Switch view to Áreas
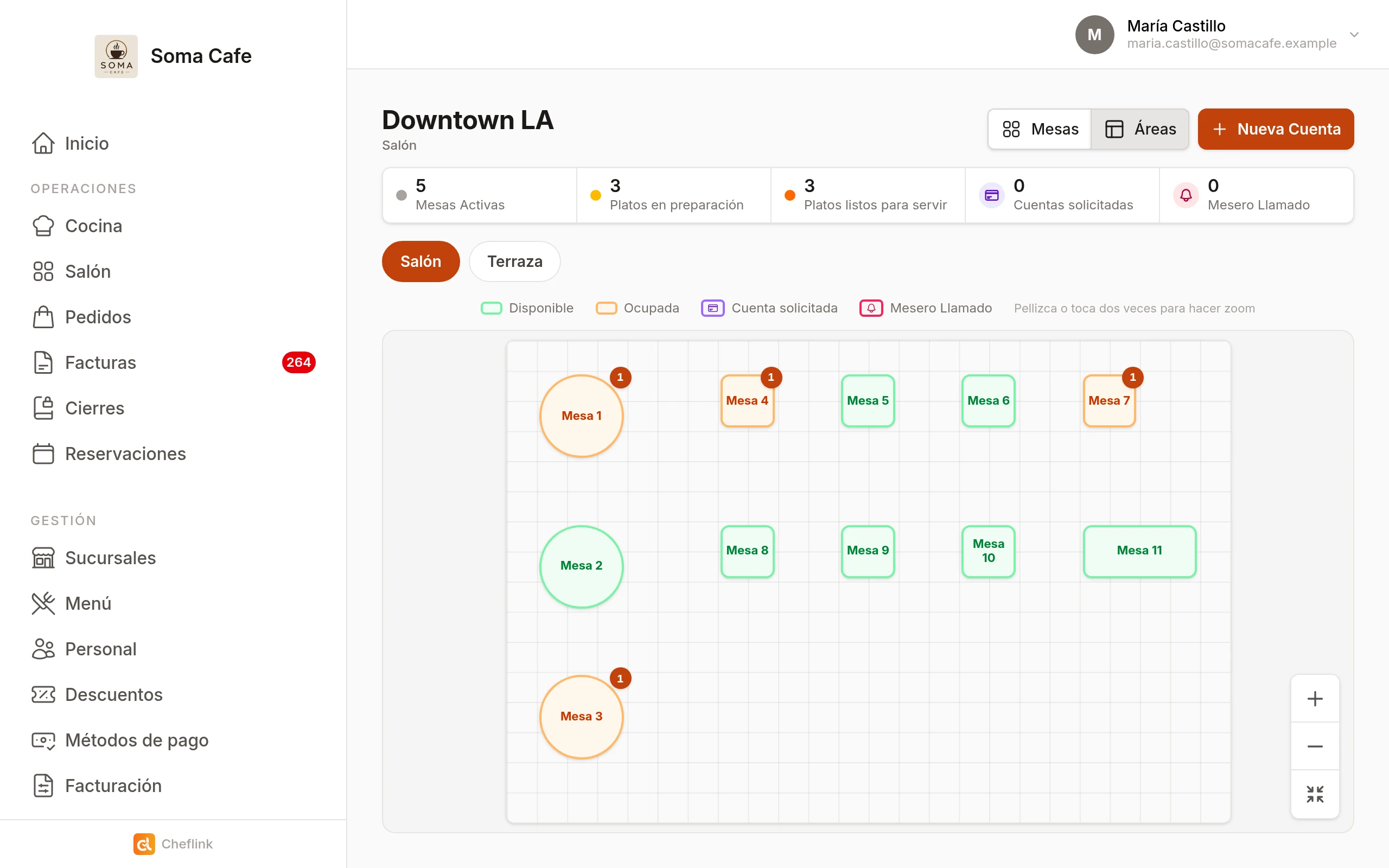This screenshot has height=868, width=1389. [x=1140, y=129]
